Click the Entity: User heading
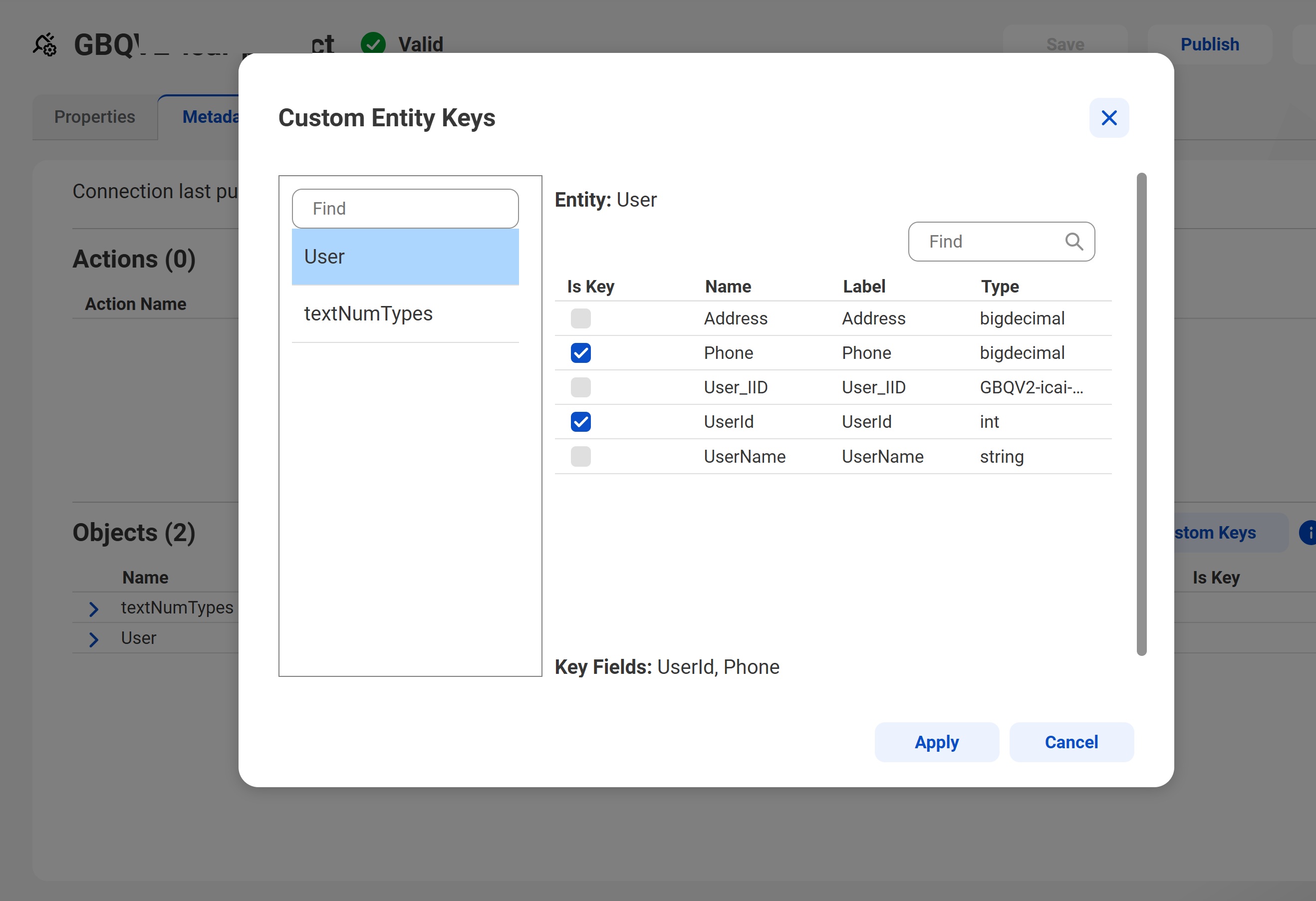Viewport: 1316px width, 901px height. pyautogui.click(x=605, y=200)
